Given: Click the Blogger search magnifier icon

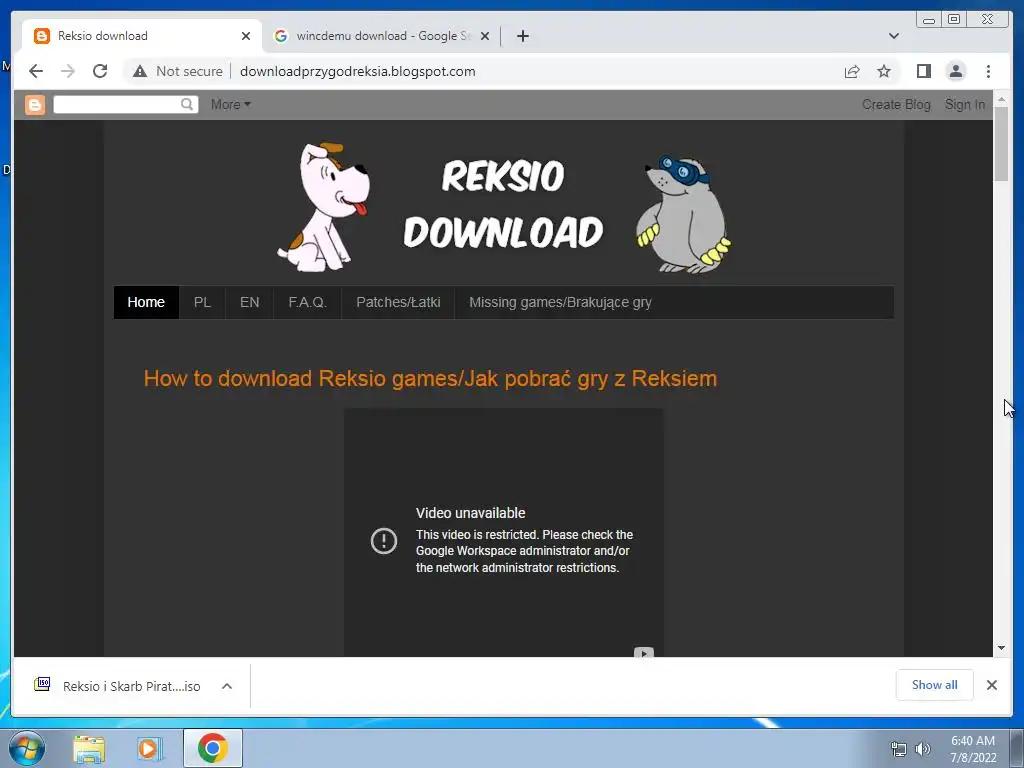Looking at the screenshot, I should click(x=187, y=104).
